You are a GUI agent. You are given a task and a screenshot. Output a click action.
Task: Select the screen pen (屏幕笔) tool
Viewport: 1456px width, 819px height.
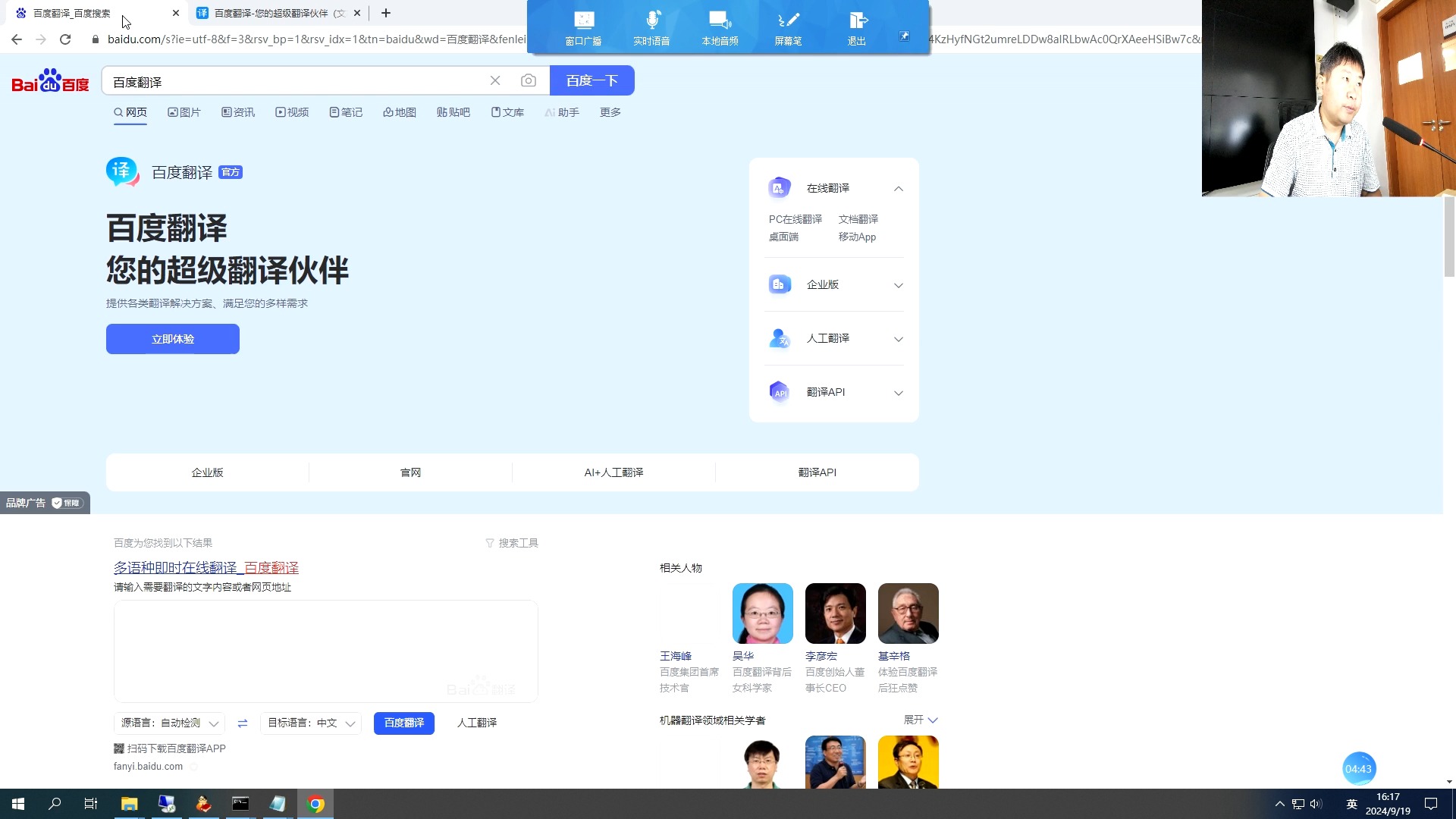788,28
